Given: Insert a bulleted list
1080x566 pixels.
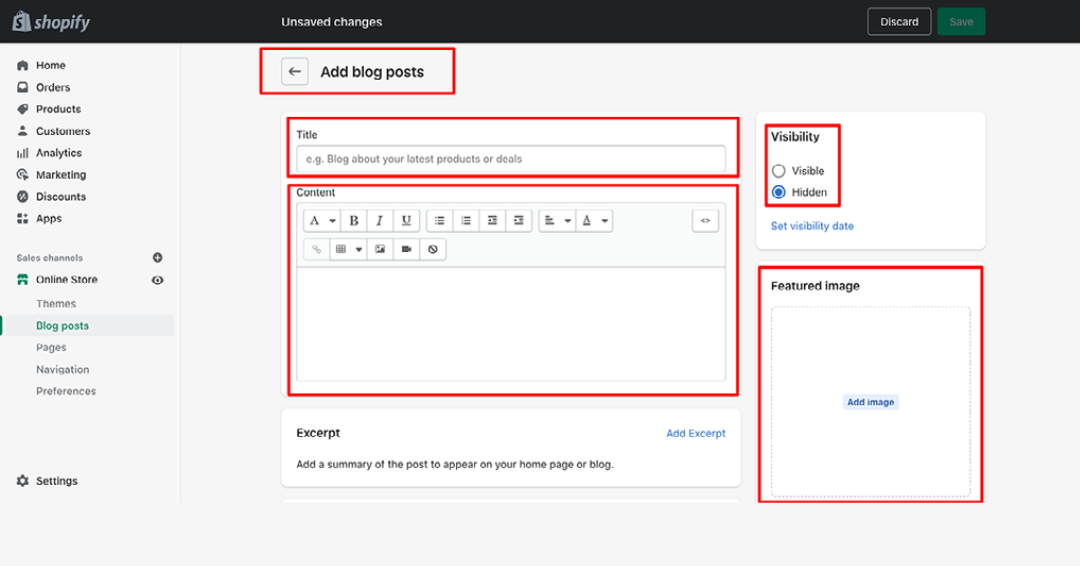Looking at the screenshot, I should pyautogui.click(x=439, y=221).
